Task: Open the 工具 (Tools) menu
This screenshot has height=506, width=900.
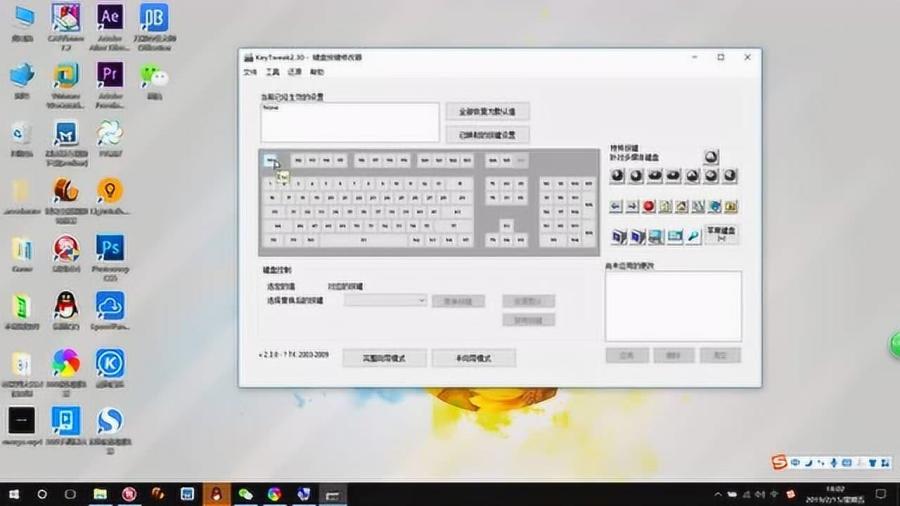Action: [x=273, y=72]
